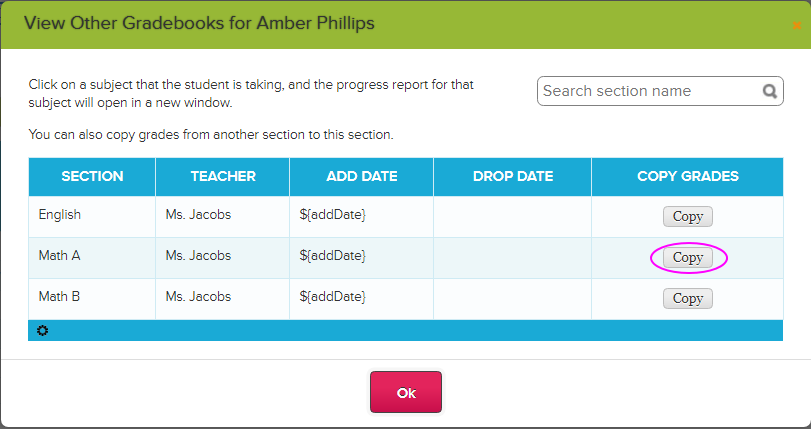Click Ms. Jacobs in Math B row
The height and width of the screenshot is (429, 811).
pyautogui.click(x=198, y=297)
